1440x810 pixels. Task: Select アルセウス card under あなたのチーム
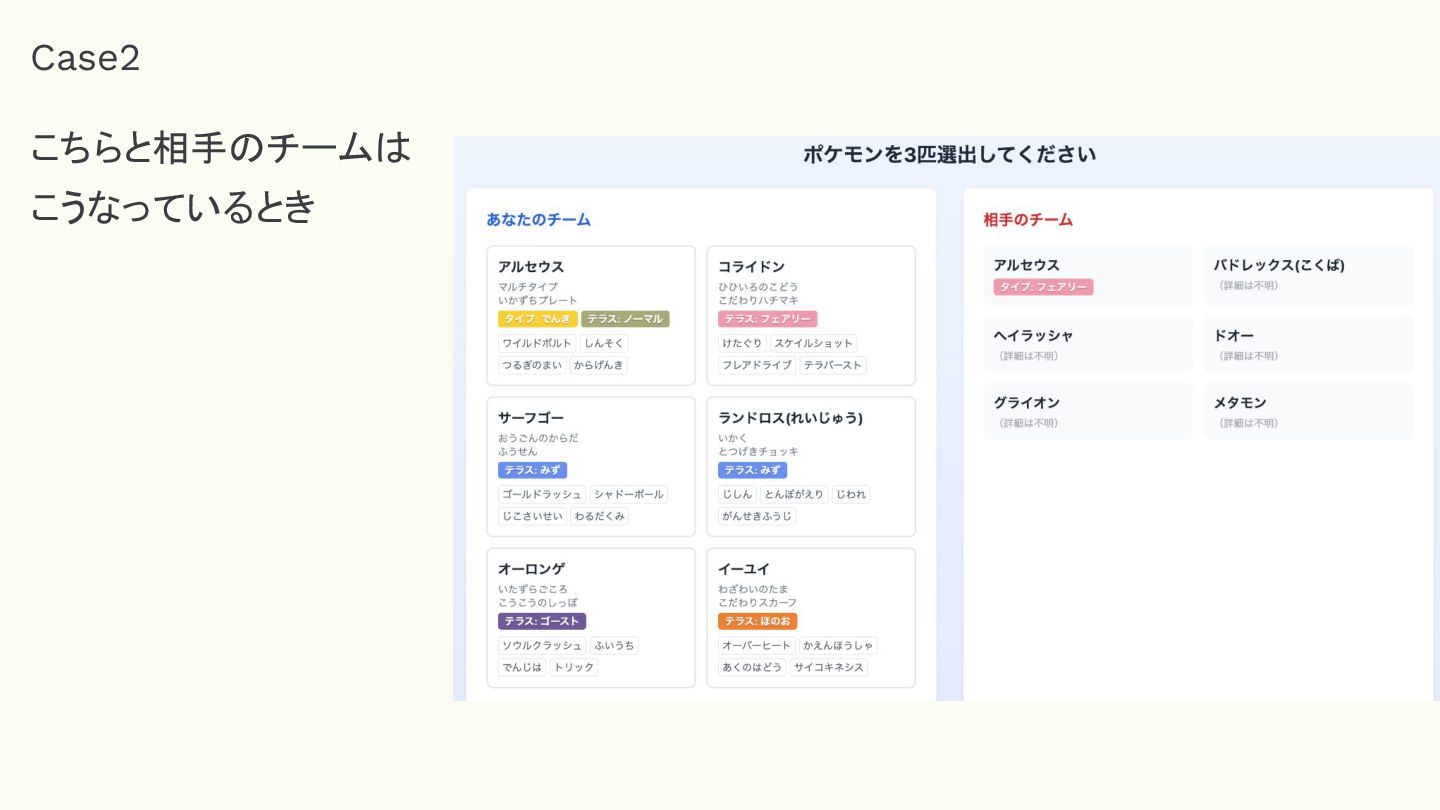pos(591,315)
